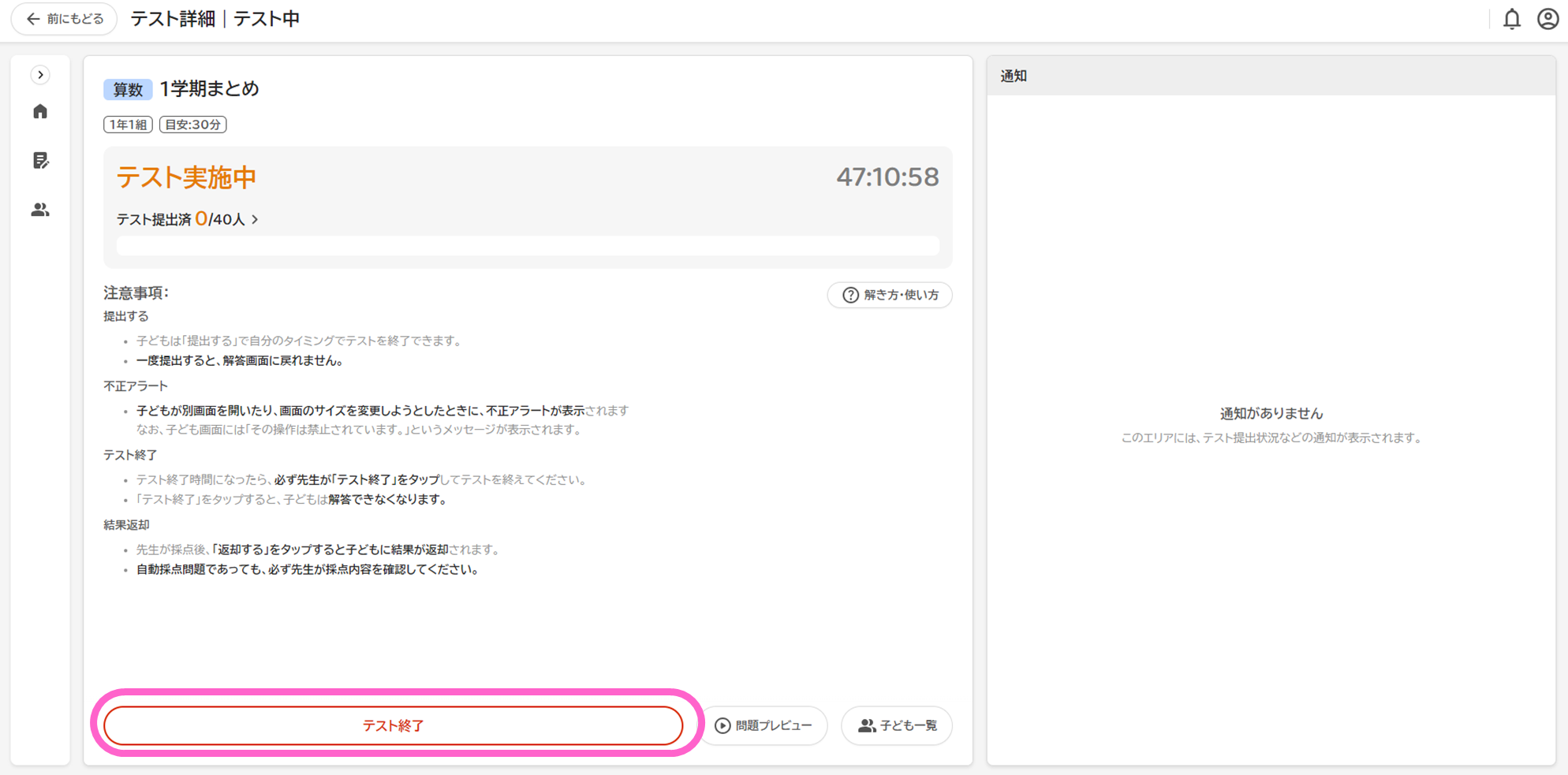Click the 目安:30分 time label

pyautogui.click(x=193, y=125)
